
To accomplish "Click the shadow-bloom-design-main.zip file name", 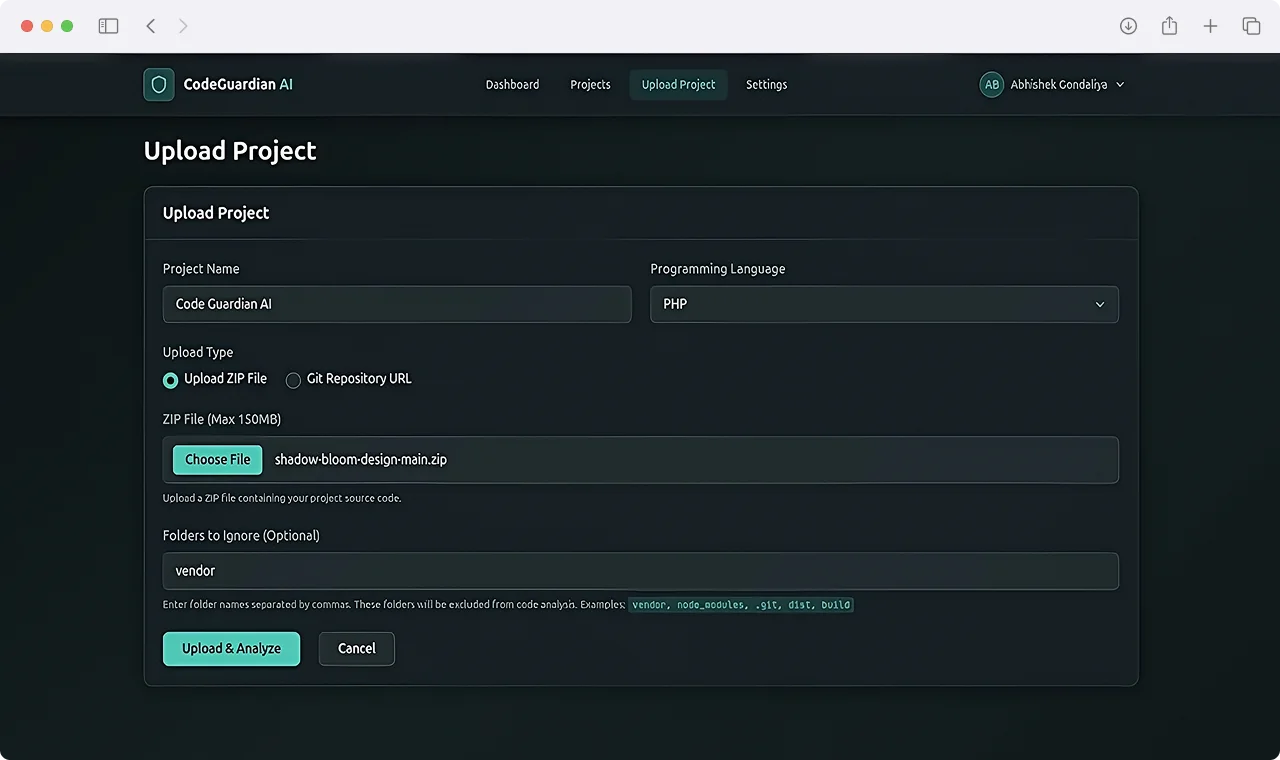I will tap(361, 460).
